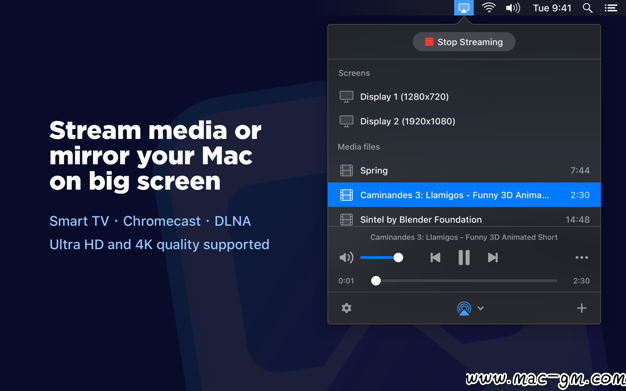Click the 14:48 duration of Sintel
Image resolution: width=626 pixels, height=391 pixels.
(x=577, y=219)
